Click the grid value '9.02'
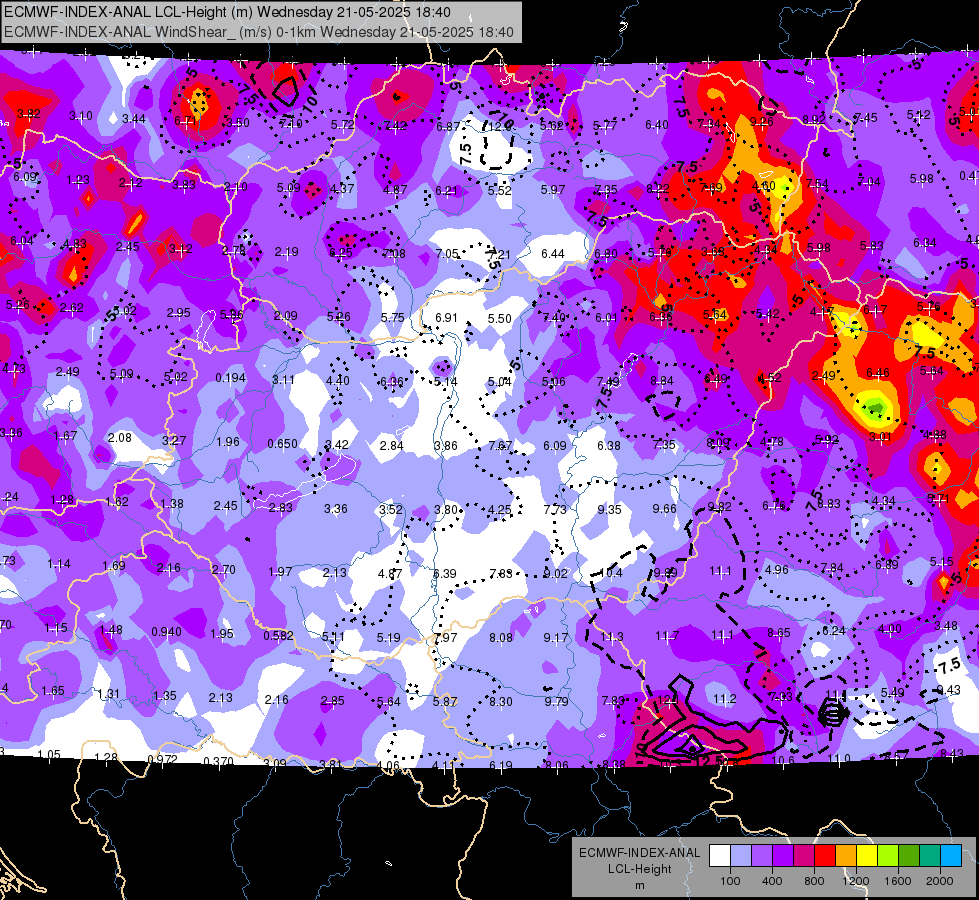 coord(555,573)
